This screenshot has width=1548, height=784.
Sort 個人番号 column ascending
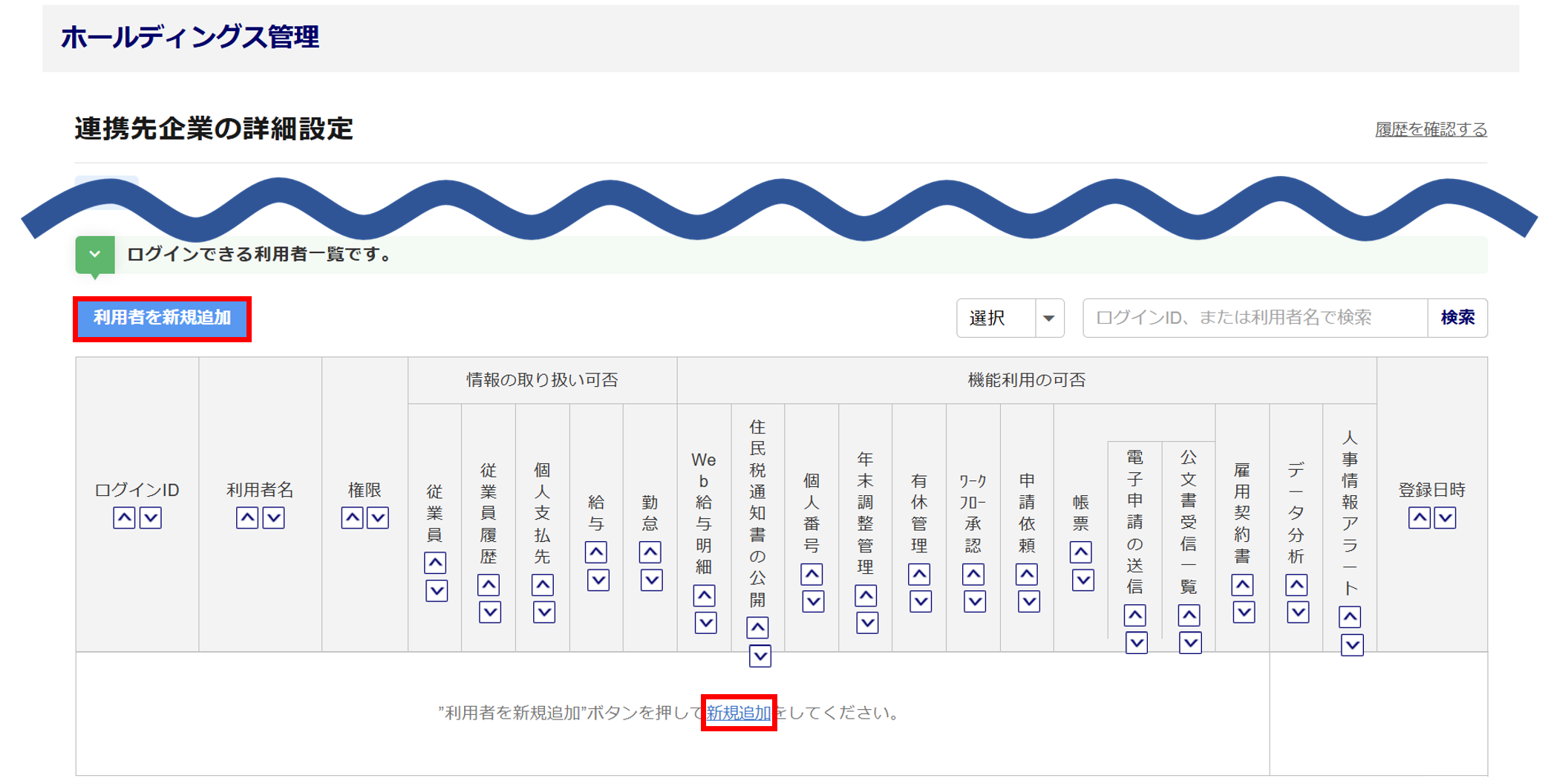(811, 574)
